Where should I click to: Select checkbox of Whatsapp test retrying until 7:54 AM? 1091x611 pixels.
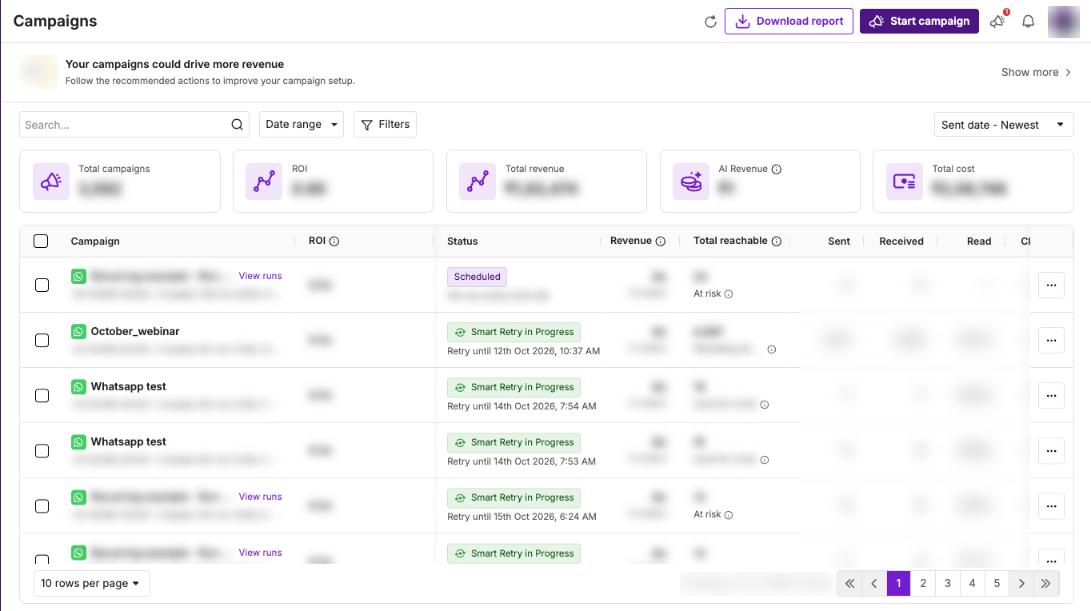tap(42, 396)
